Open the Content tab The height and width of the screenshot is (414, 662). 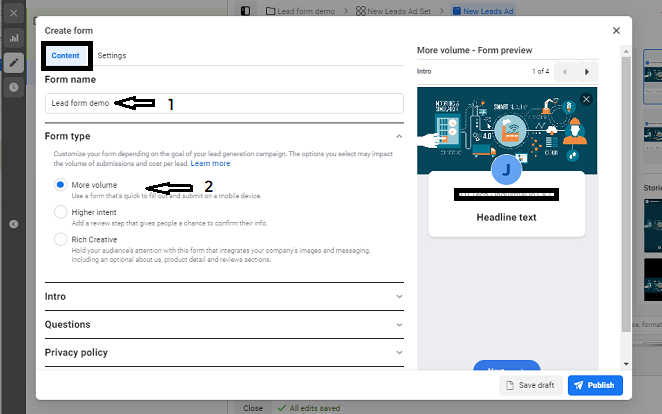66,56
